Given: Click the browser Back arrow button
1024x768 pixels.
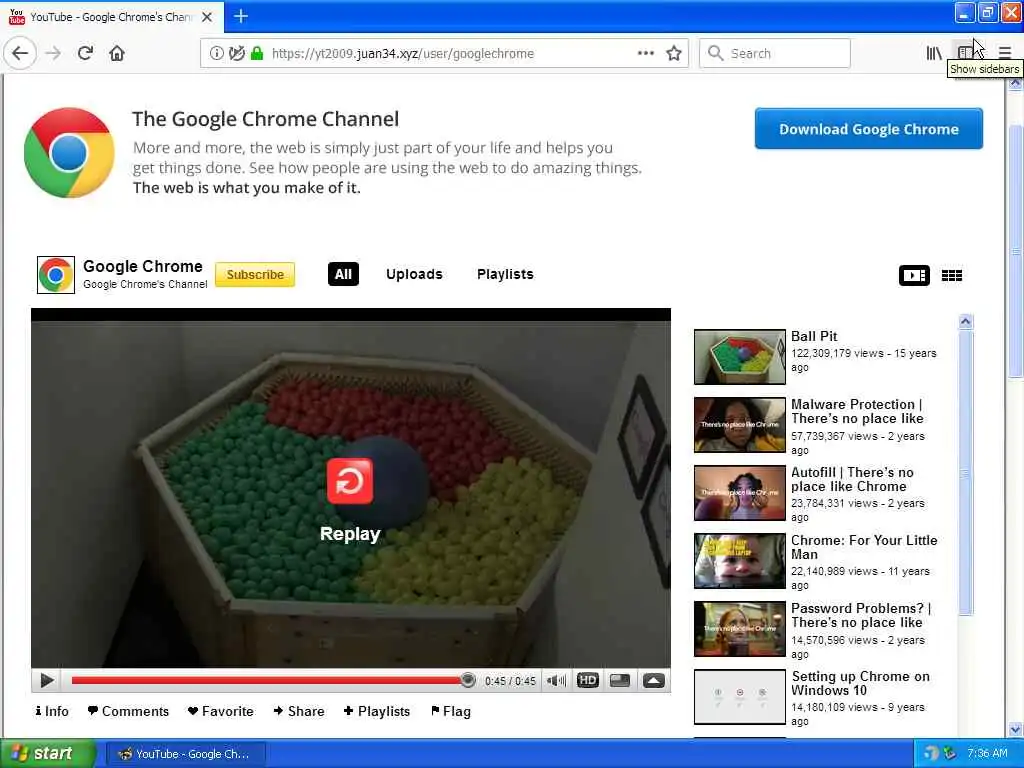Looking at the screenshot, I should coord(20,53).
